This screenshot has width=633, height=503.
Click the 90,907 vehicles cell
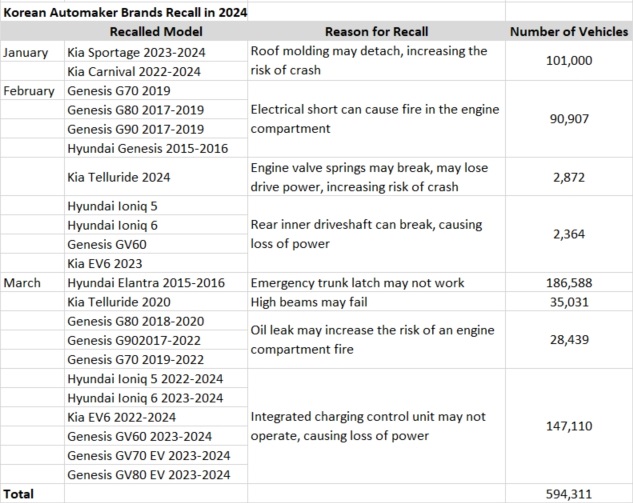(568, 119)
